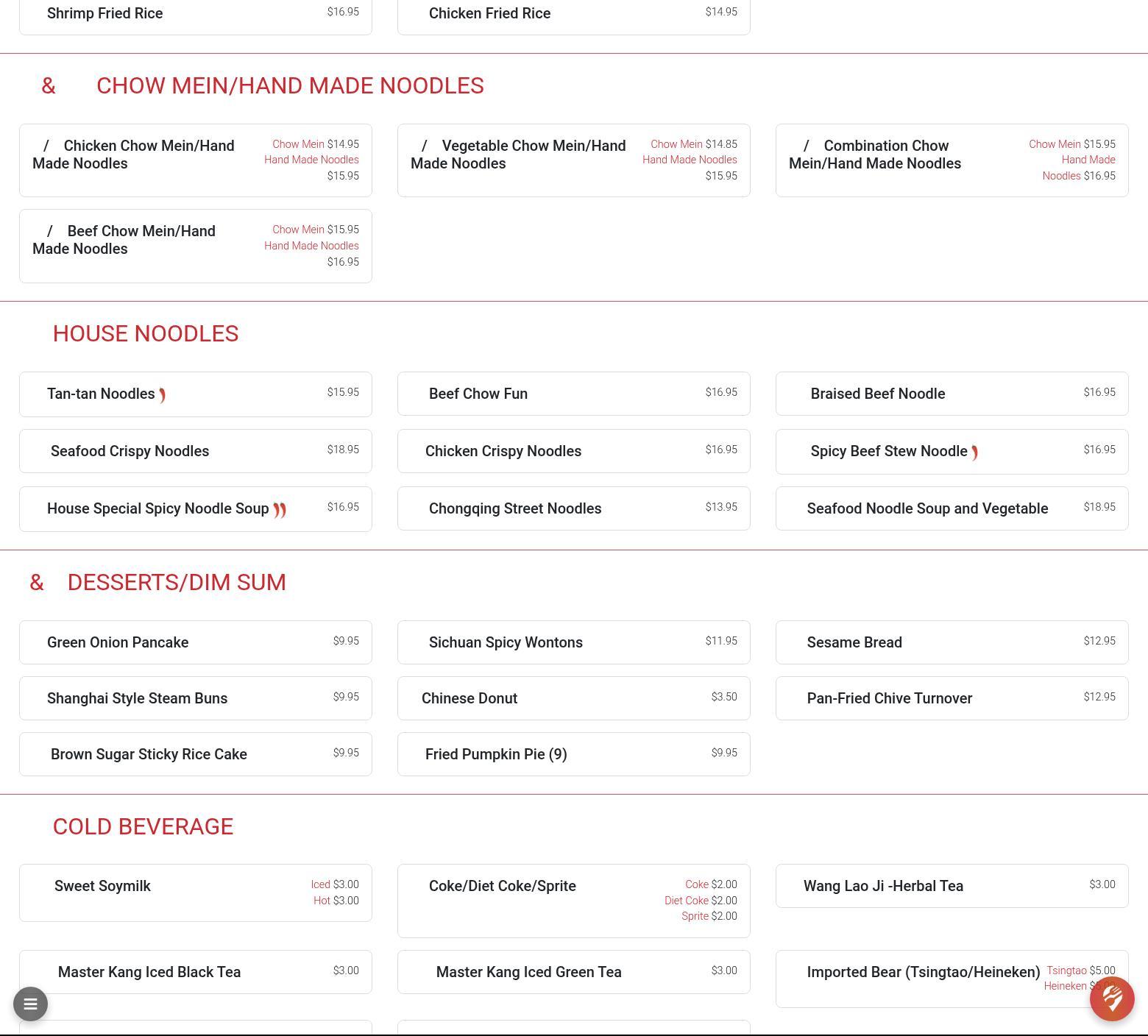
Task: Select Green Onion Pancake
Action: pyautogui.click(x=196, y=642)
